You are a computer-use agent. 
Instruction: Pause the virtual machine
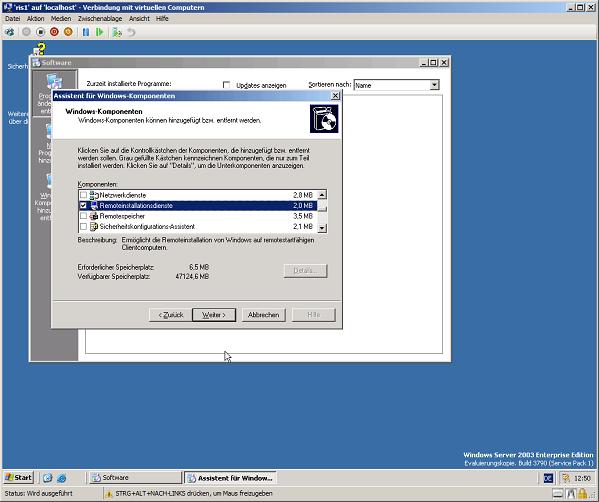click(86, 32)
